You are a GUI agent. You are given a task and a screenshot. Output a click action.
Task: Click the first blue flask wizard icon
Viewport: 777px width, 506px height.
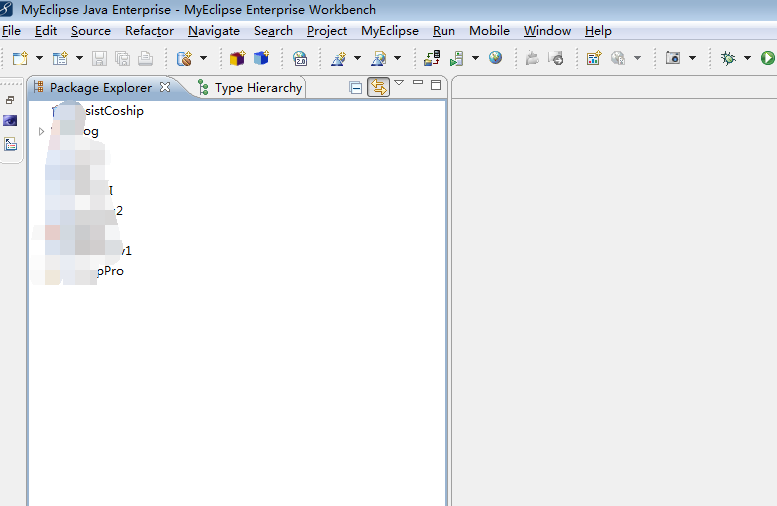338,58
